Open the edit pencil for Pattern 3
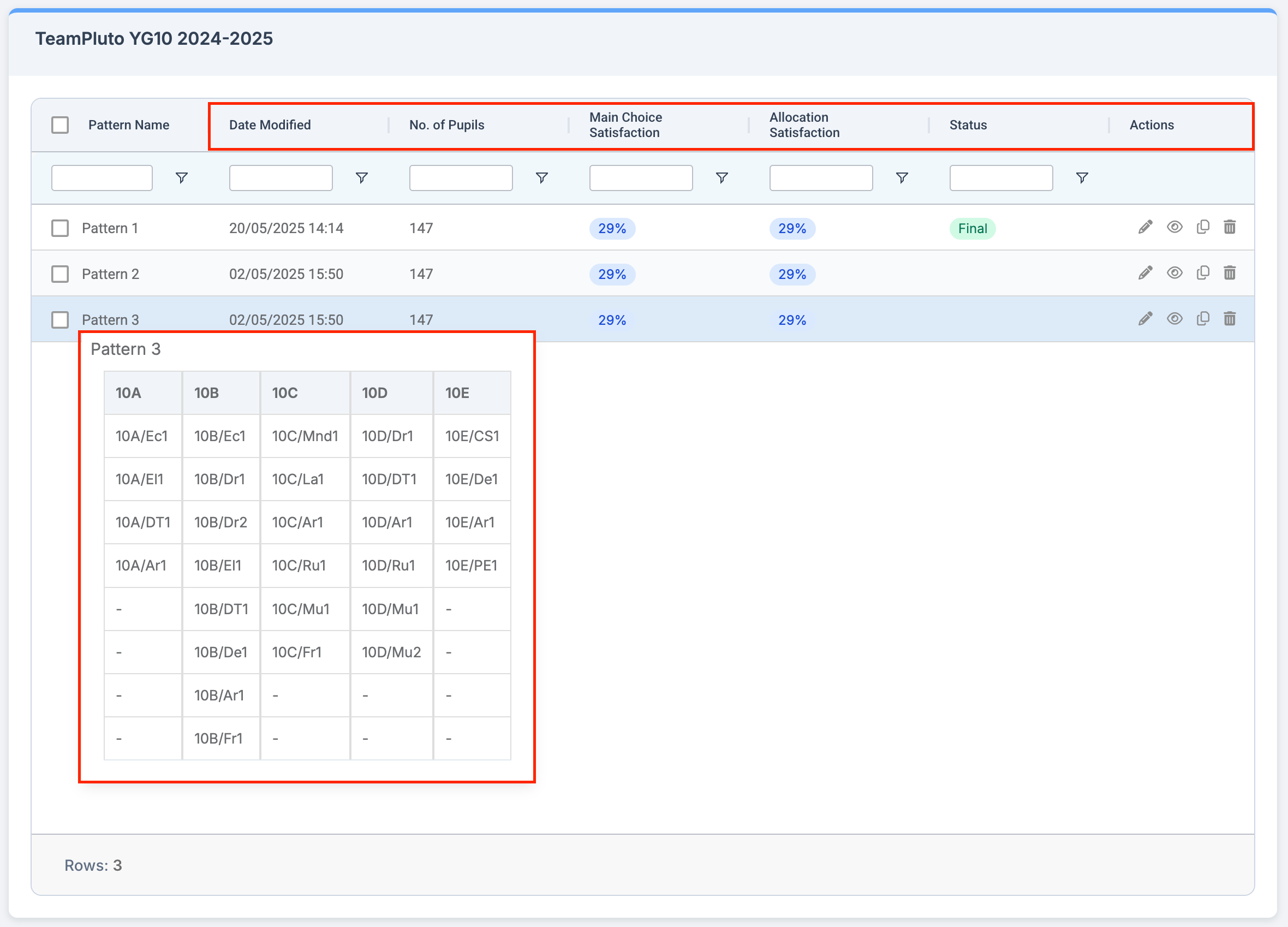The height and width of the screenshot is (927, 1288). click(x=1145, y=319)
